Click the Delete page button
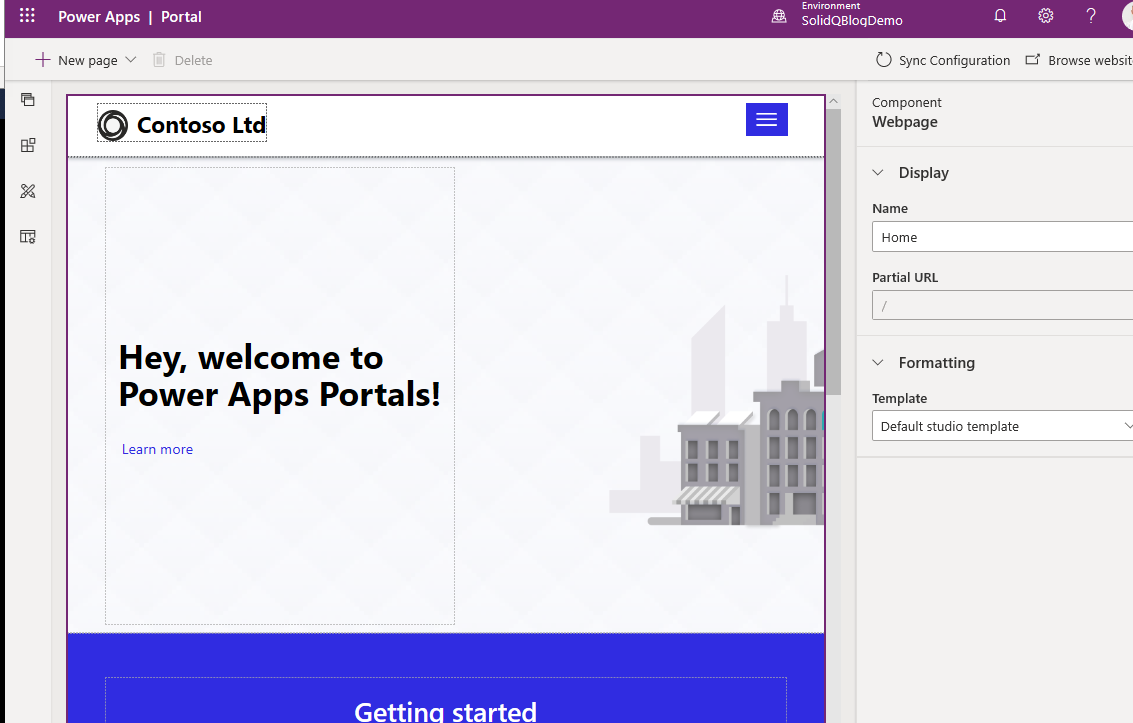The height and width of the screenshot is (723, 1133). (182, 60)
